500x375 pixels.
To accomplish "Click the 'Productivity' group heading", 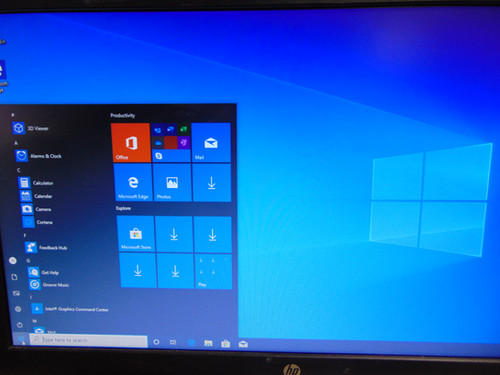I will pyautogui.click(x=123, y=115).
